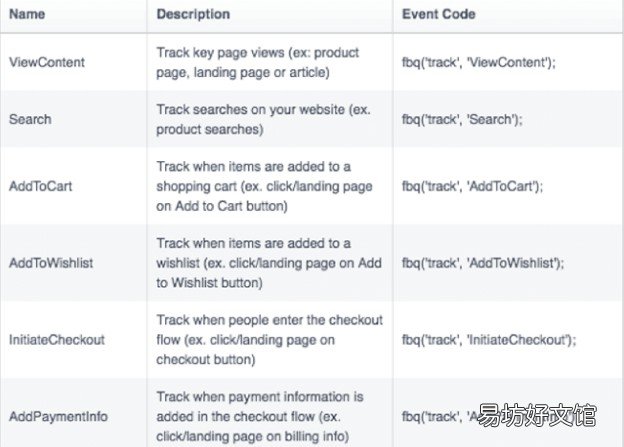624x447 pixels.
Task: Click the InitiateCheckout fbq event code
Action: [489, 340]
